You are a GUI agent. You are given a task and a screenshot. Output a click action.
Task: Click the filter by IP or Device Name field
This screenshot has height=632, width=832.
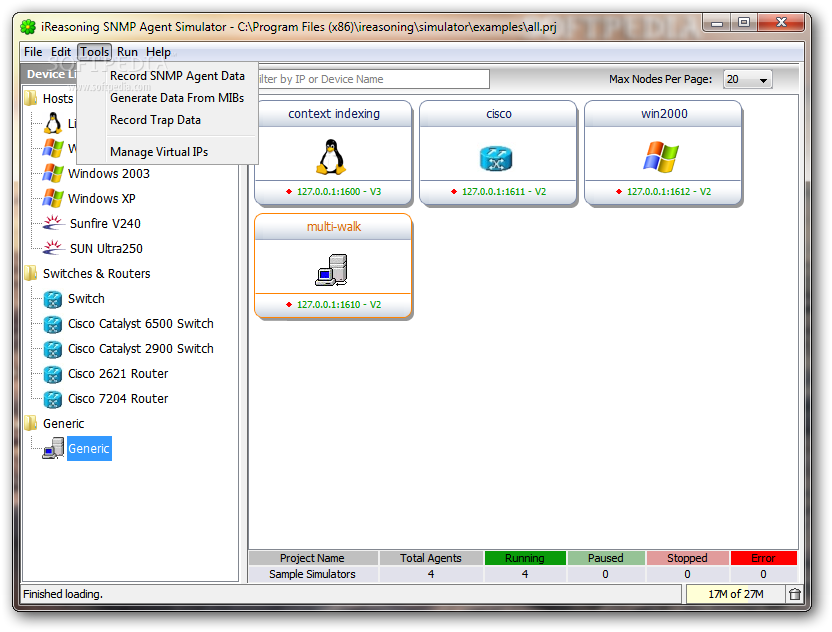click(373, 79)
